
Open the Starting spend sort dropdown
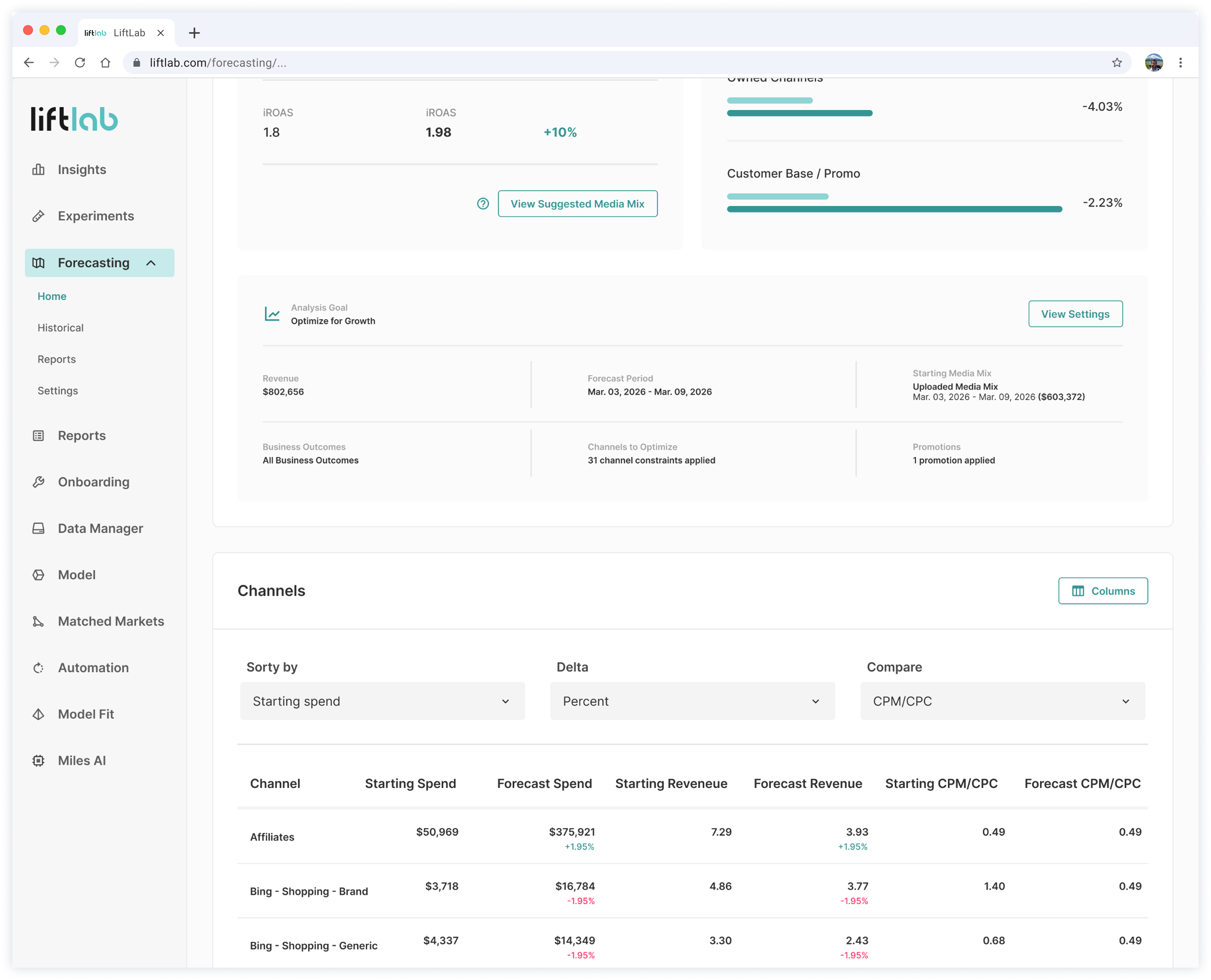tap(382, 700)
